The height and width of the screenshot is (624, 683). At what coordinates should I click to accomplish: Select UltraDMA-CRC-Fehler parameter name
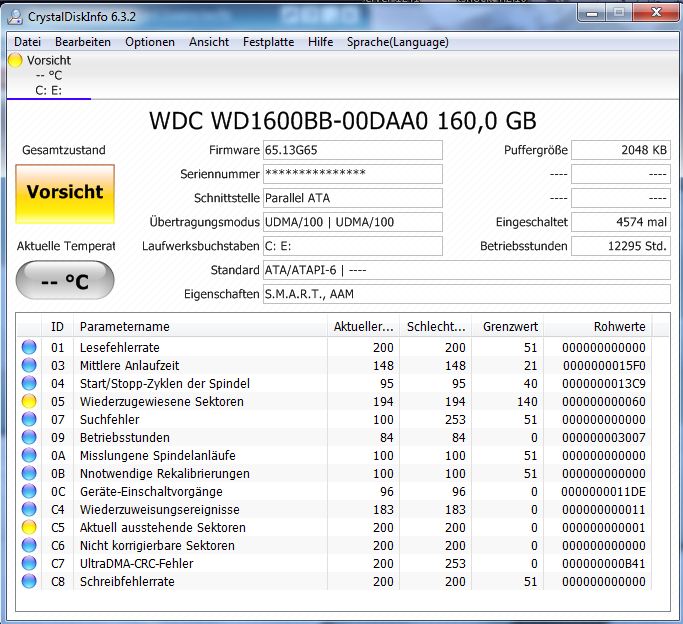pyautogui.click(x=136, y=563)
